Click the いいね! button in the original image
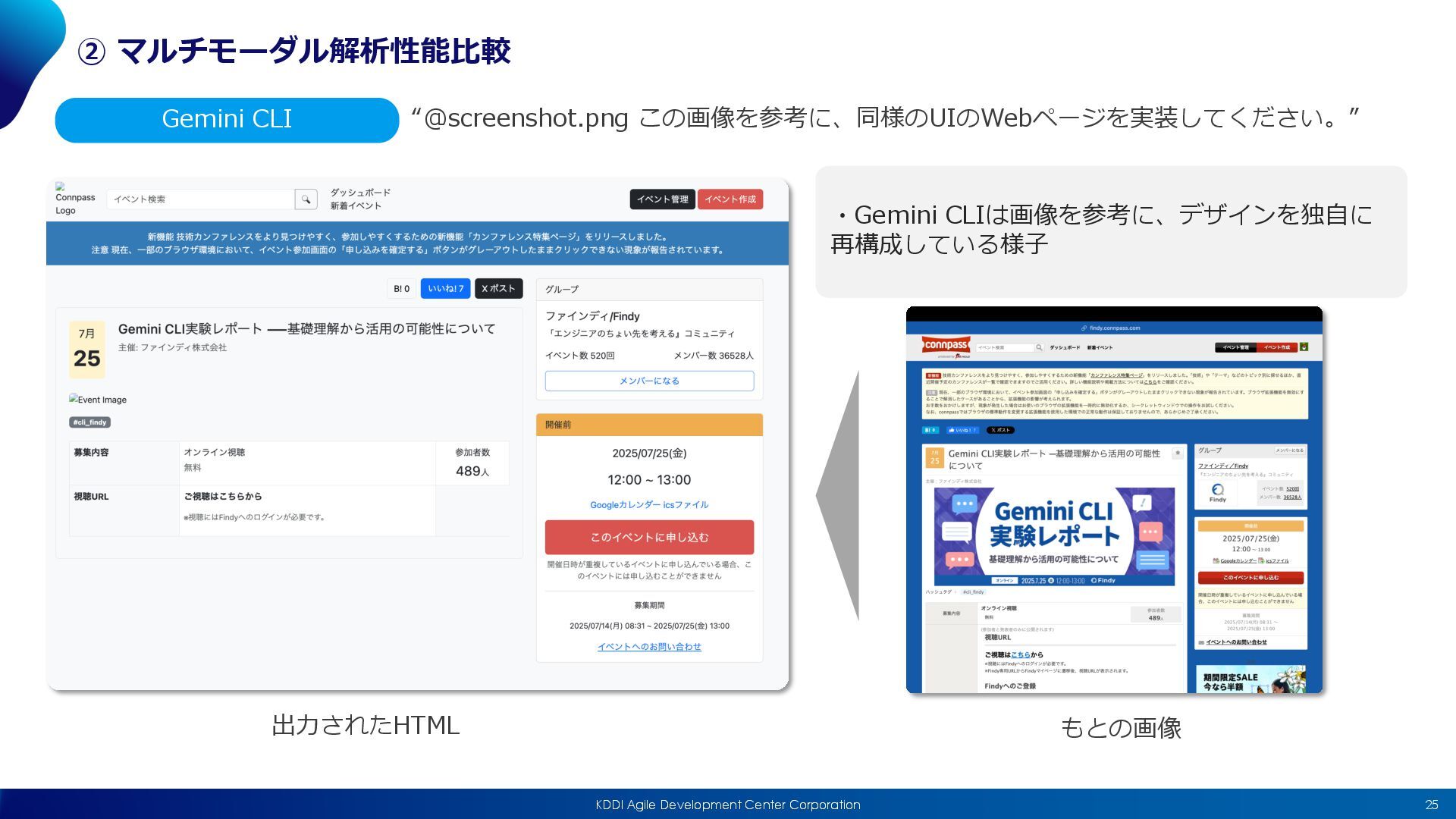 [962, 430]
